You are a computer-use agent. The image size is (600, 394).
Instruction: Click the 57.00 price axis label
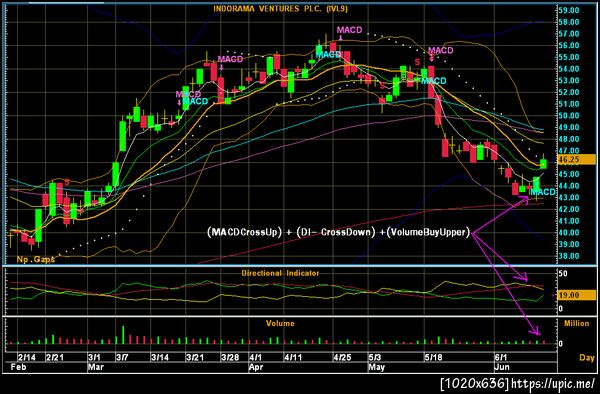point(569,34)
